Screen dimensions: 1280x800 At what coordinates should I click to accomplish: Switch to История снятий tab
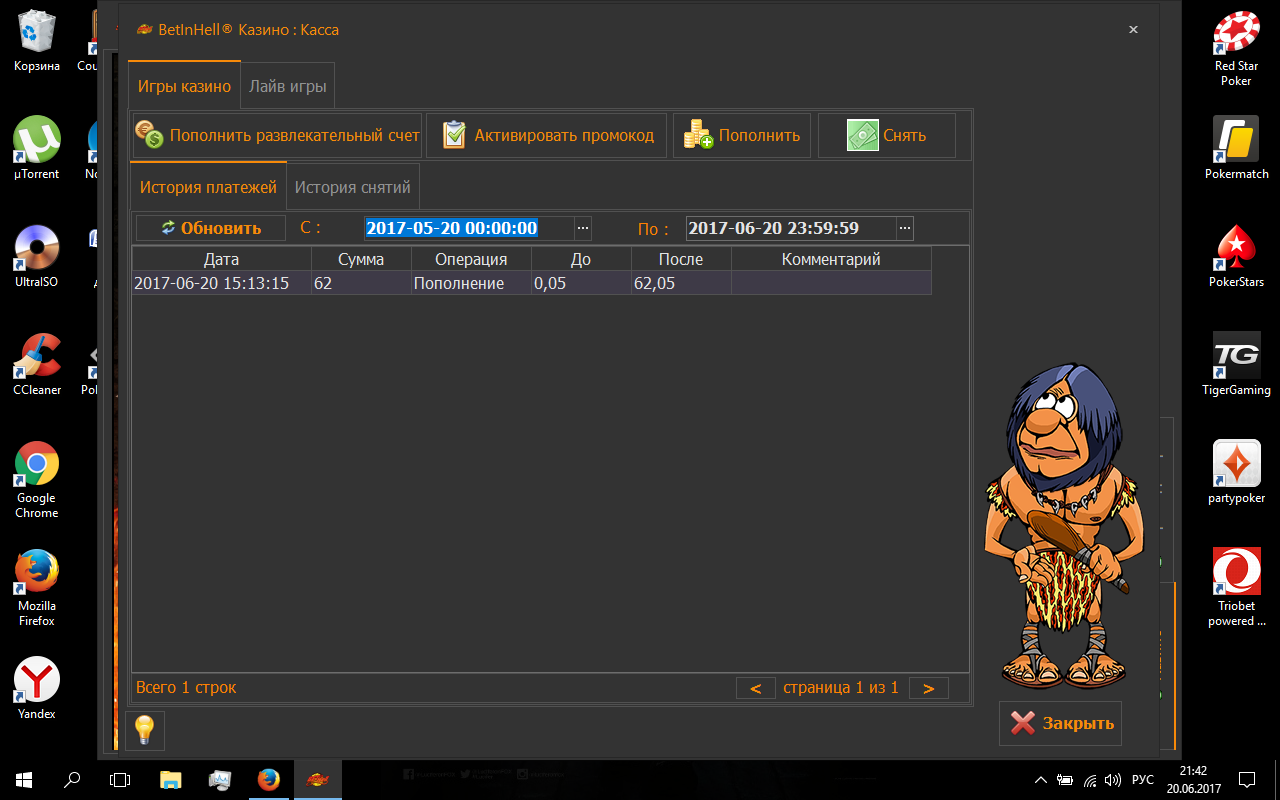pos(352,187)
